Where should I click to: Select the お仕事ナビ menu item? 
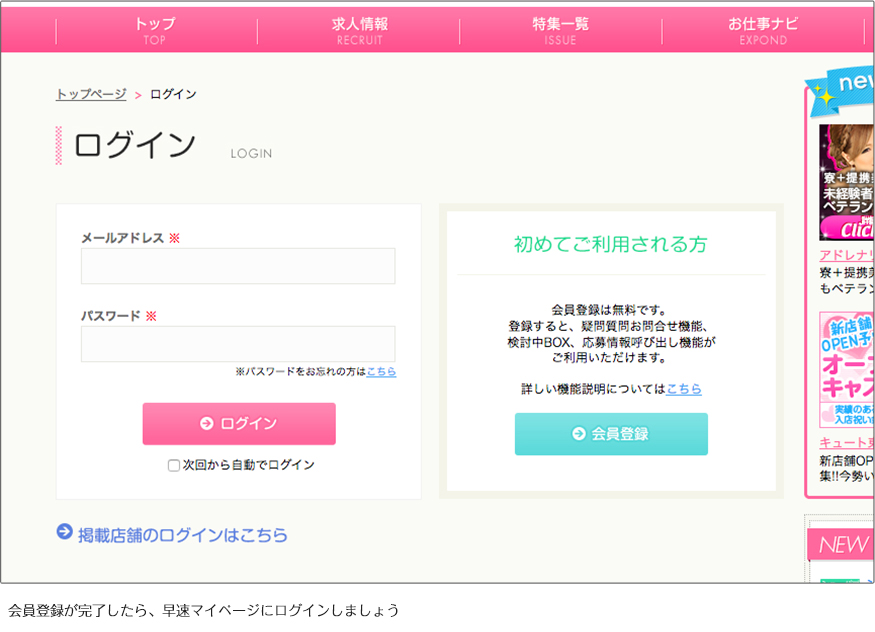point(763,30)
